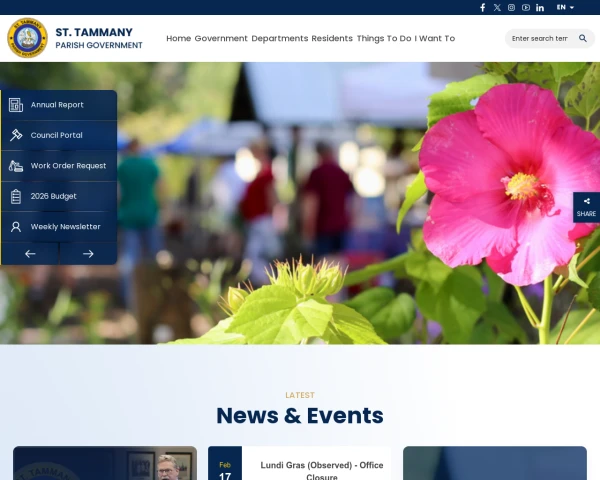Image resolution: width=600 pixels, height=480 pixels.
Task: Open the 2026 Budget link
Action: (54, 196)
